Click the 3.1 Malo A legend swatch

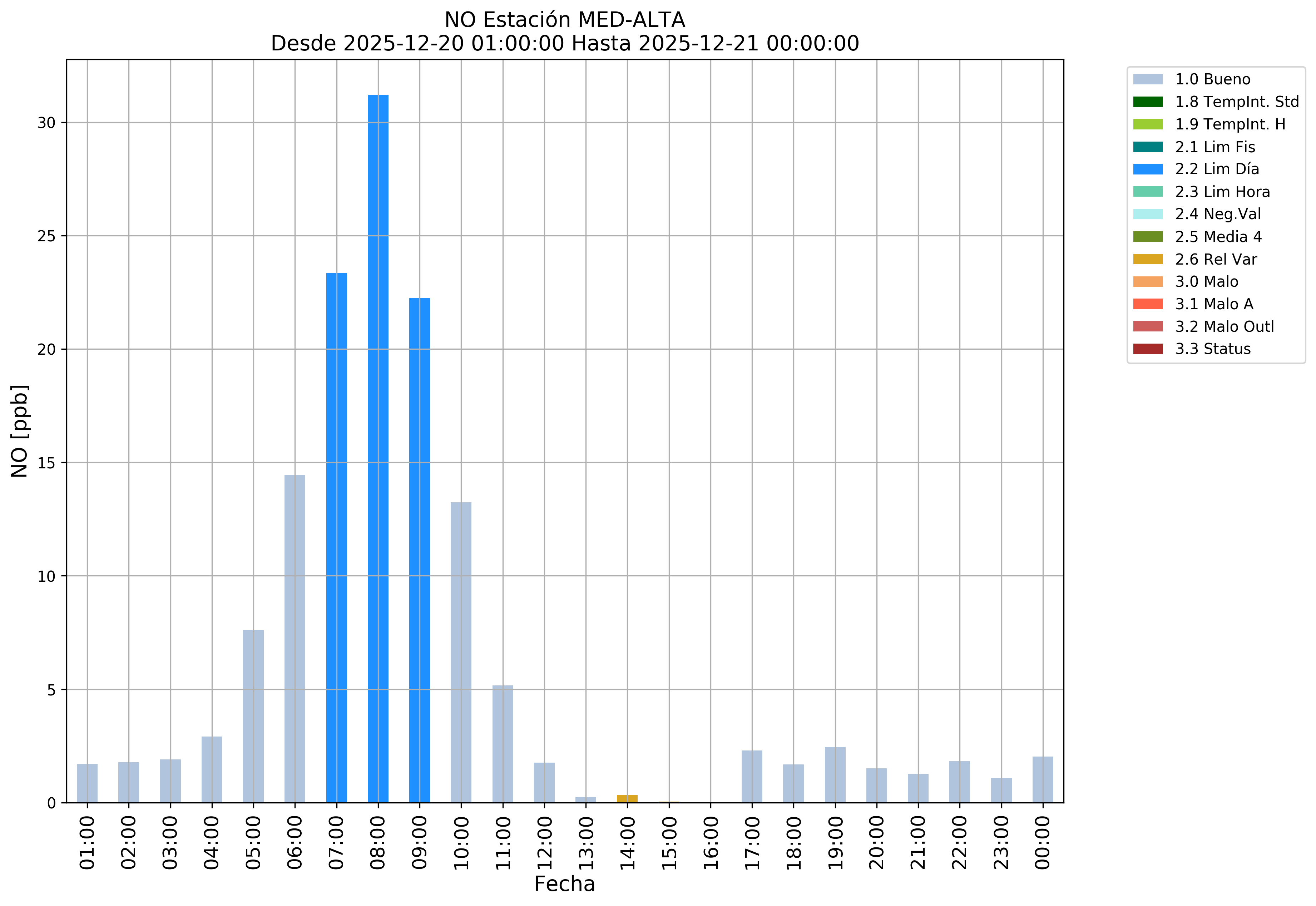[1147, 304]
